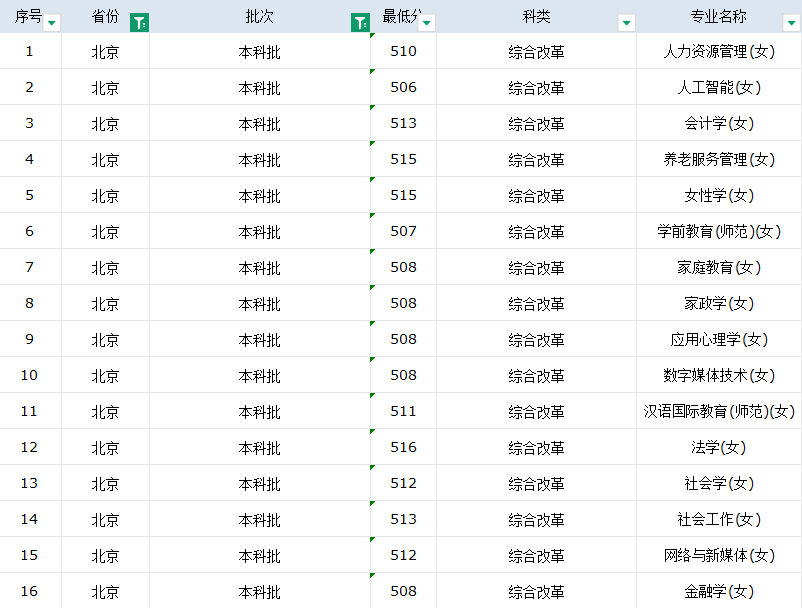
Task: Select 北京 in row 9
Action: (x=105, y=339)
